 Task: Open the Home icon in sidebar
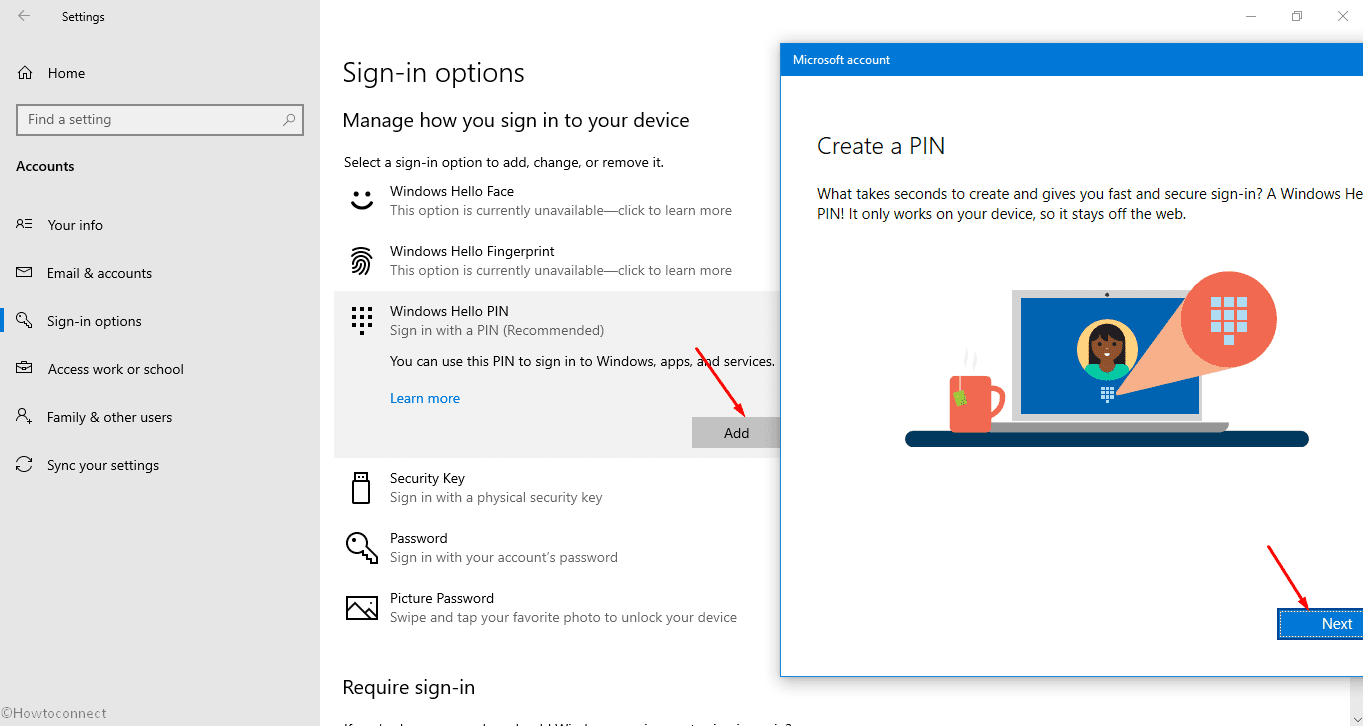pyautogui.click(x=25, y=73)
